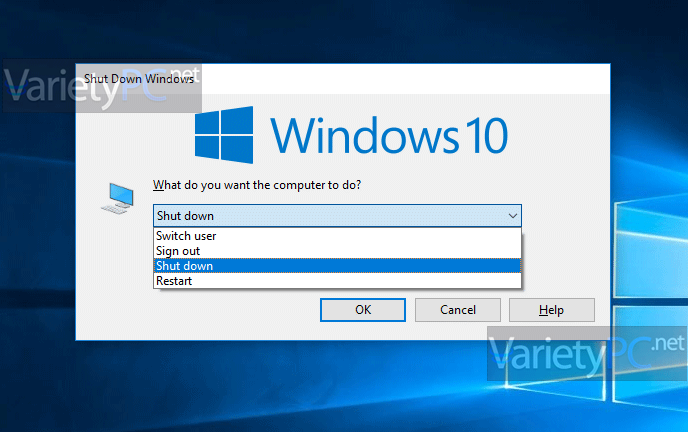
Task: Choose Sign out option
Action: [x=337, y=251]
